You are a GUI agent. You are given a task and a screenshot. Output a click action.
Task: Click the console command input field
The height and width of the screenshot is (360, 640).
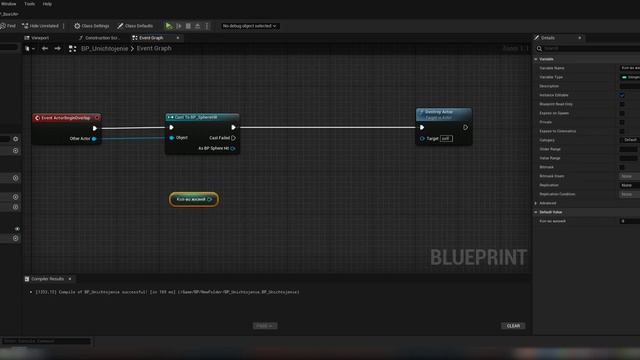46,341
